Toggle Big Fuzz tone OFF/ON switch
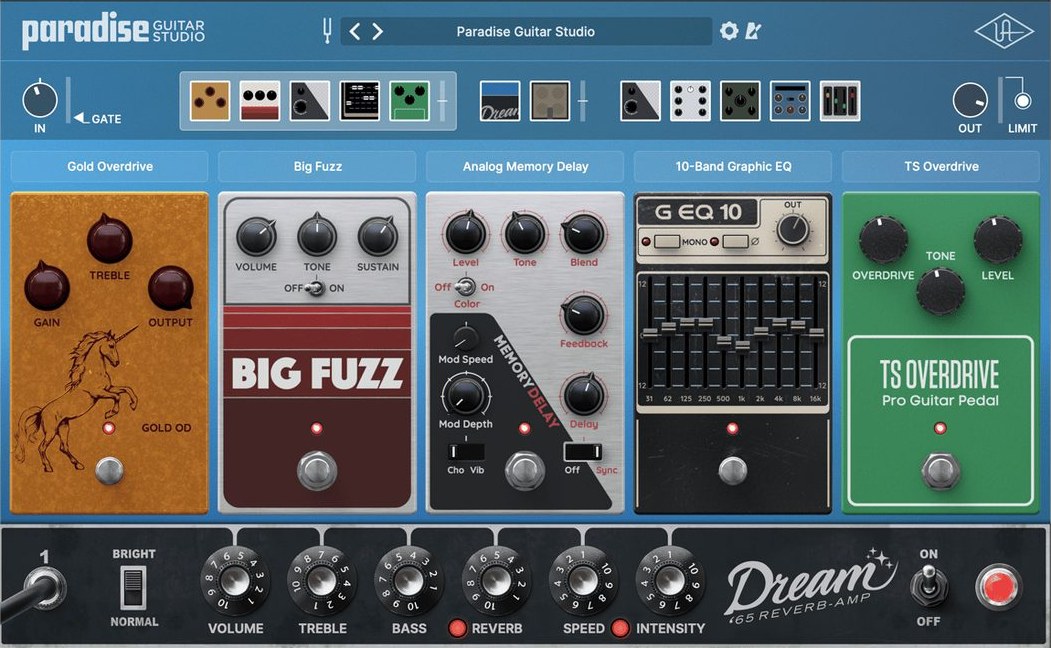 click(314, 288)
